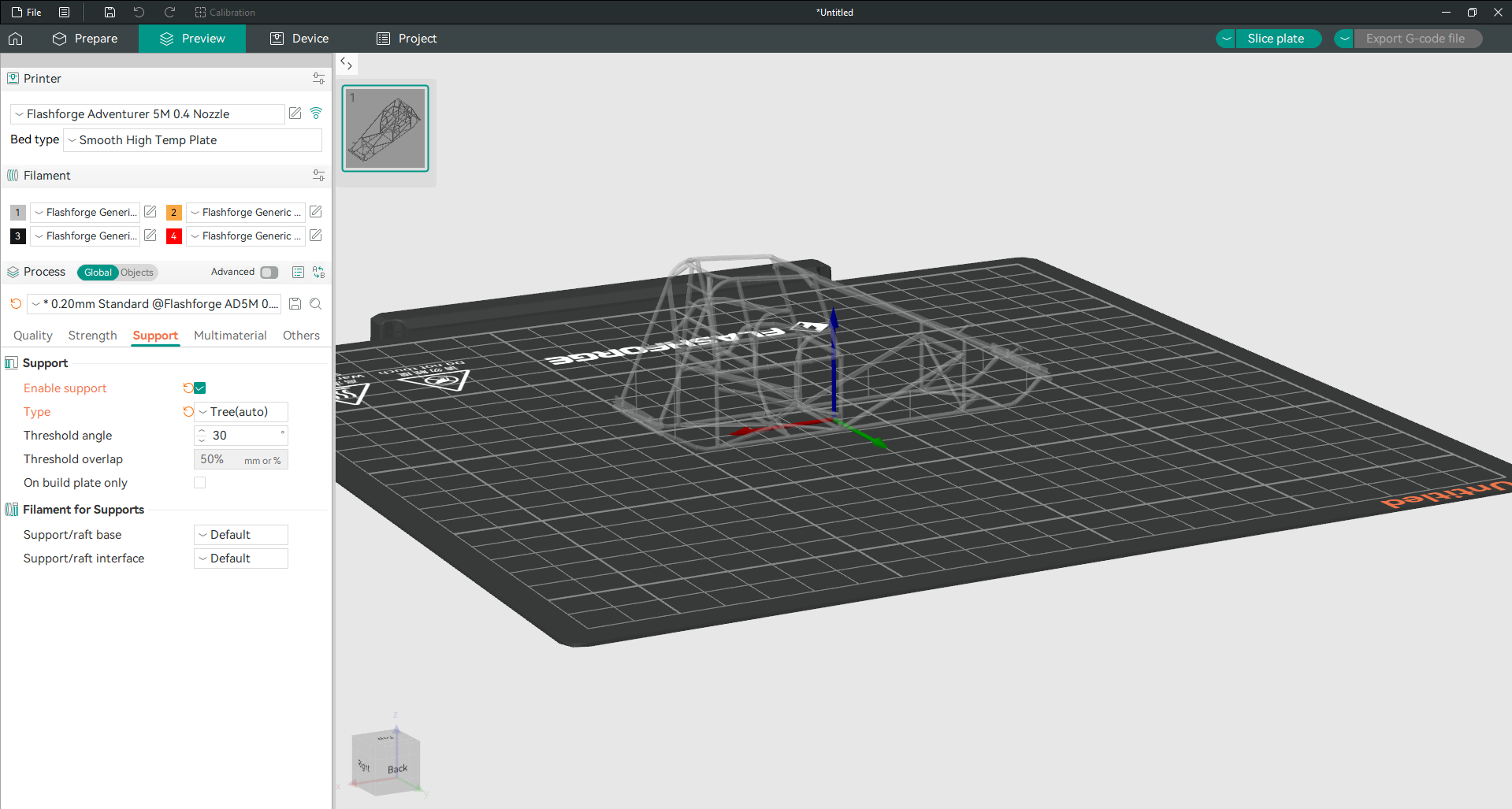Viewport: 1512px width, 809px height.
Task: Open the support Type dropdown
Action: tap(241, 412)
